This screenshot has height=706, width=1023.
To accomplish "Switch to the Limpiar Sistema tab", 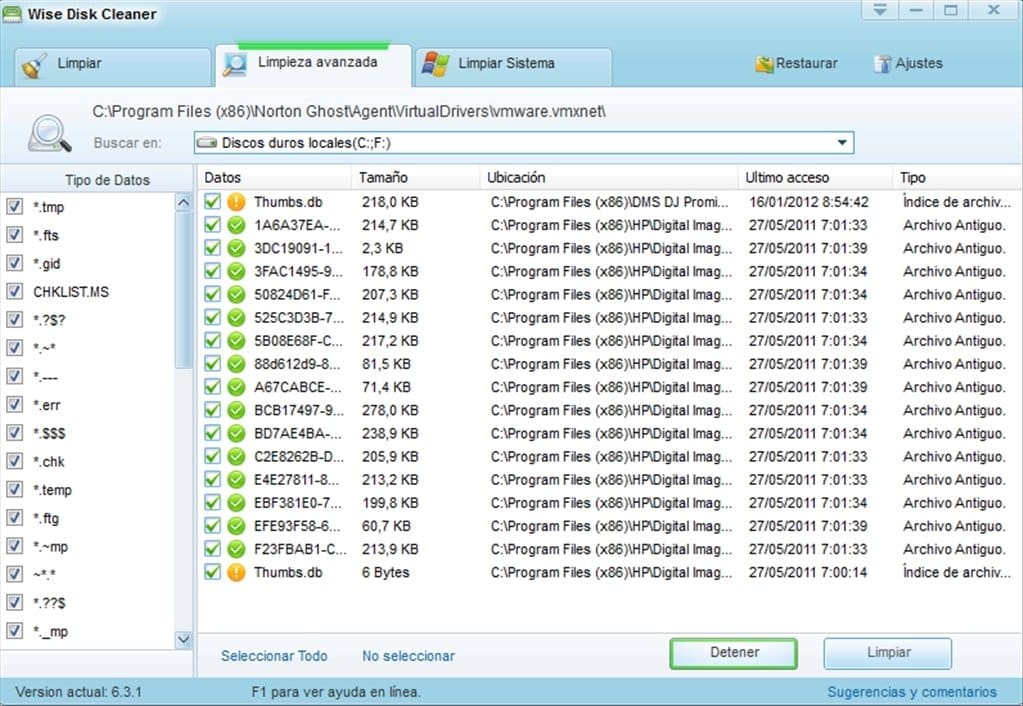I will [513, 66].
